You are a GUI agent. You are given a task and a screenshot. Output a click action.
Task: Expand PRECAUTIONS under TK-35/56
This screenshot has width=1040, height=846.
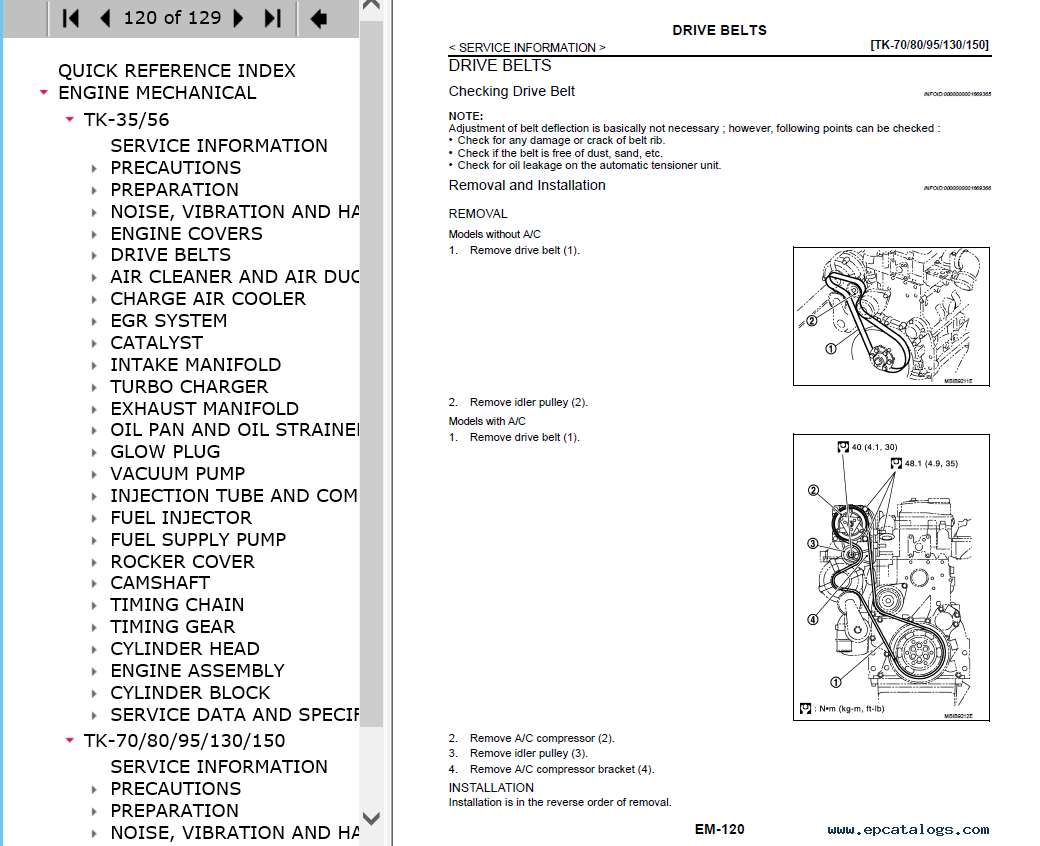coord(94,168)
